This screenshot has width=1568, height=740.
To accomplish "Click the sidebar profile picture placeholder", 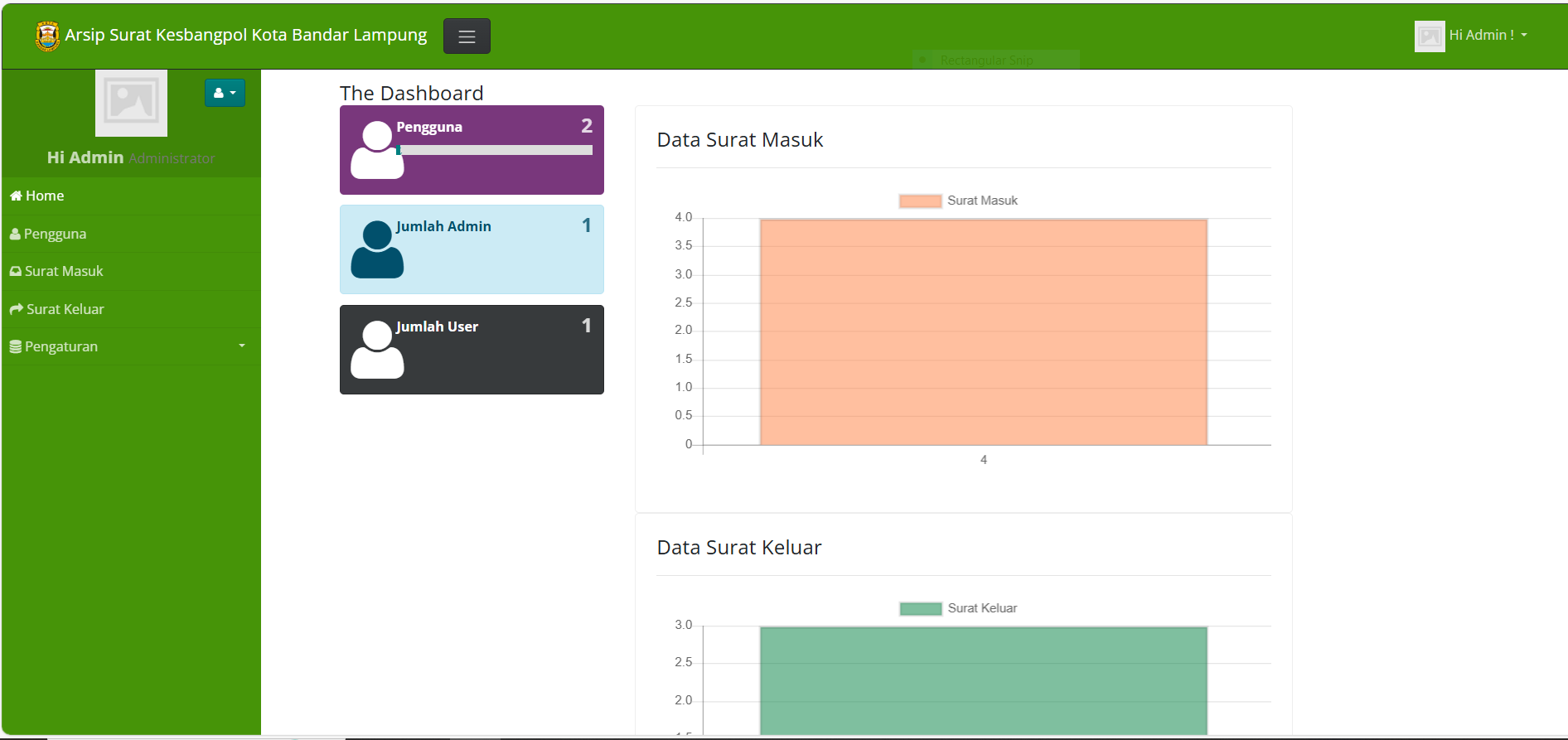I will coord(131,103).
